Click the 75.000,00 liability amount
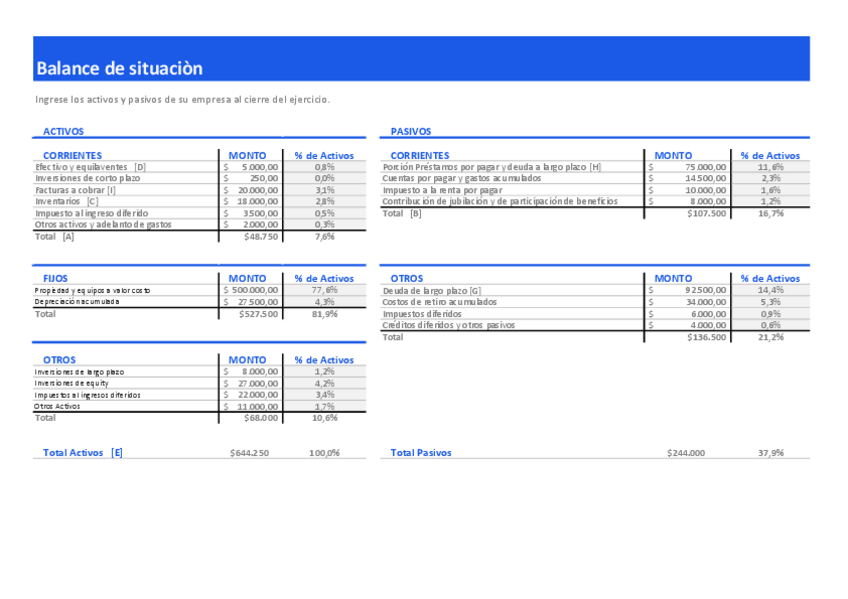 pyautogui.click(x=705, y=167)
